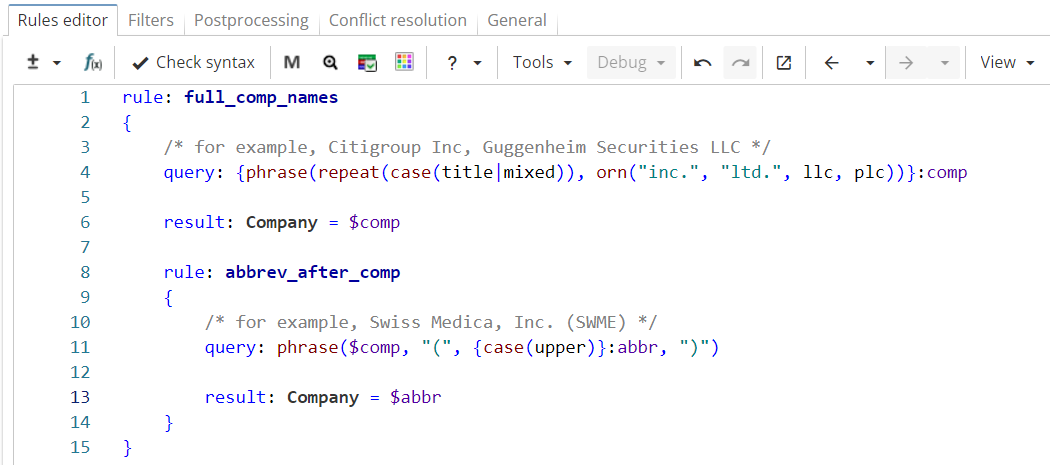Click the magnifier search icon

(330, 62)
